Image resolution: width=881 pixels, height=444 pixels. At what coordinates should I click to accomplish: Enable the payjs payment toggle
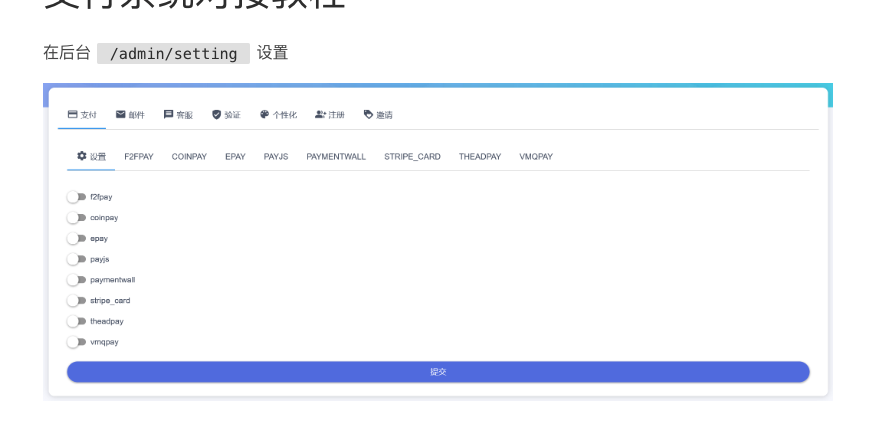pyautogui.click(x=76, y=259)
